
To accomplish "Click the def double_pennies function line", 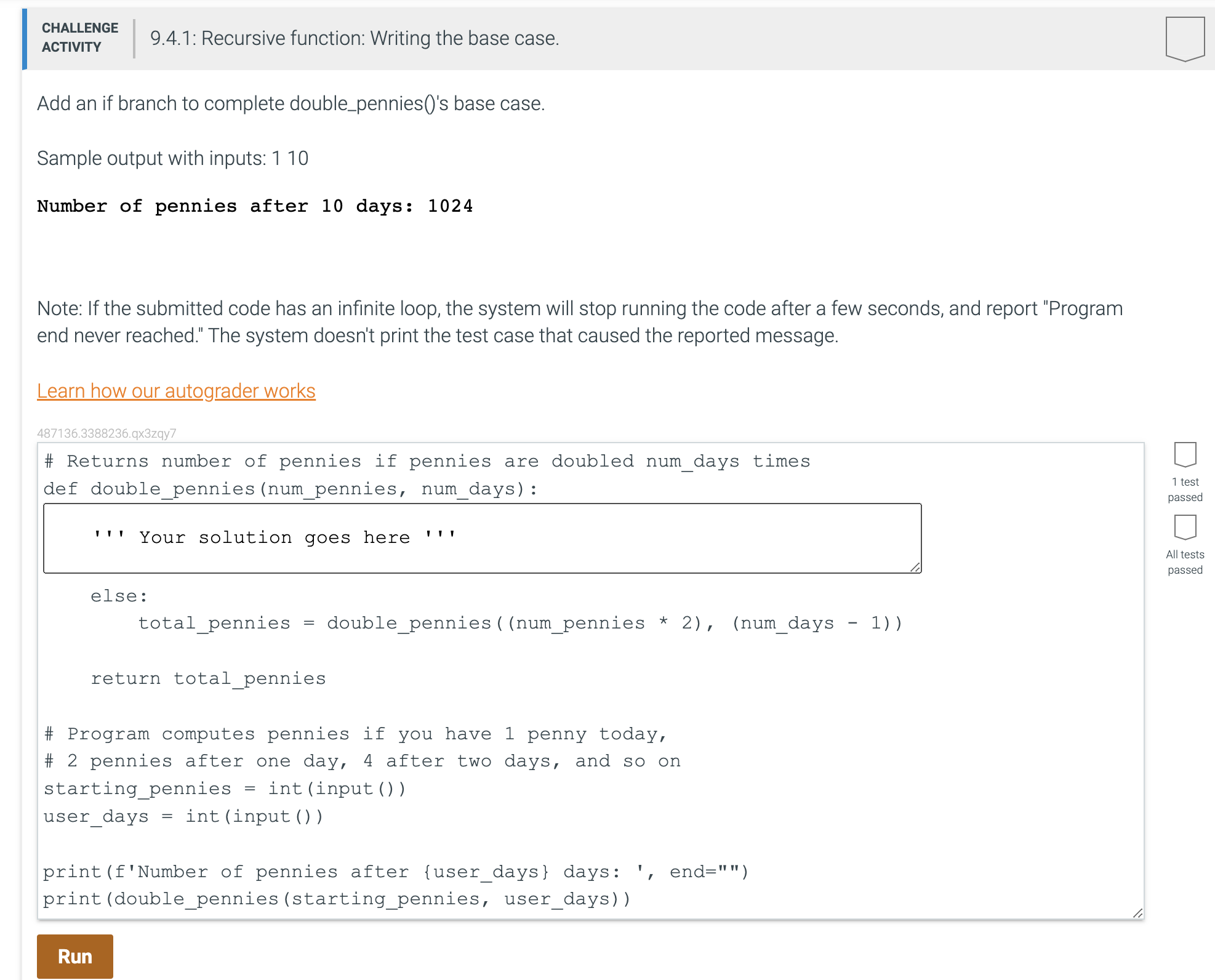I will [290, 489].
